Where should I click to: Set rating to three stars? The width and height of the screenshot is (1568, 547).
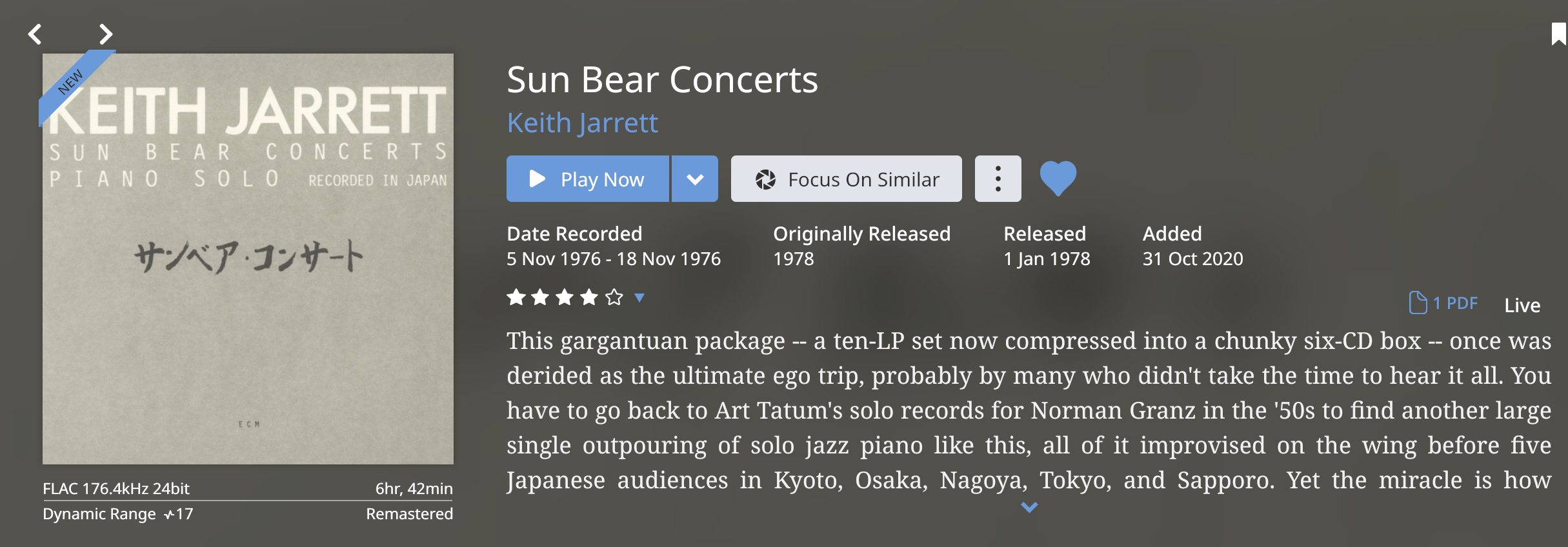click(565, 297)
